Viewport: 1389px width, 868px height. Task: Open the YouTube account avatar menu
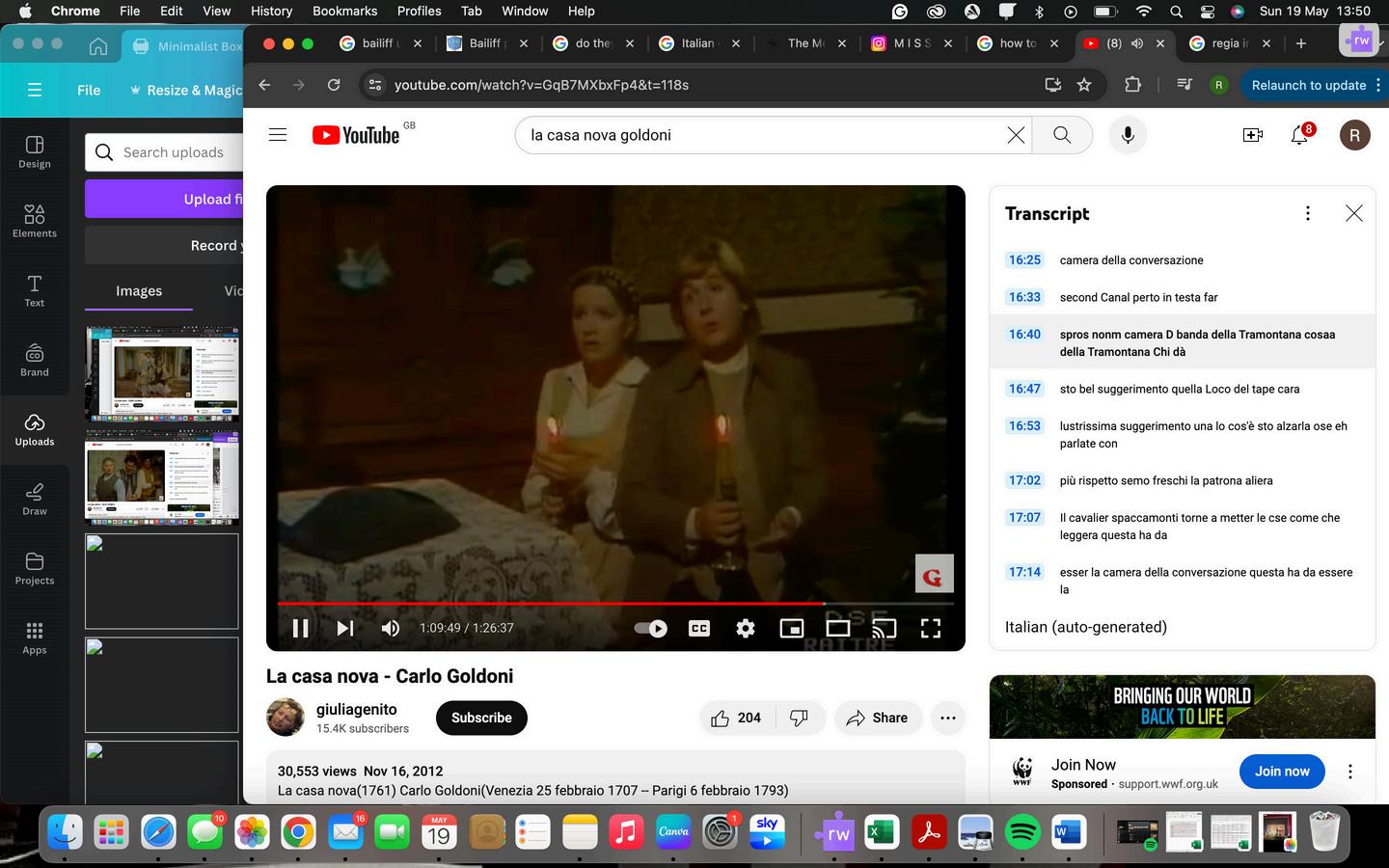(x=1355, y=135)
